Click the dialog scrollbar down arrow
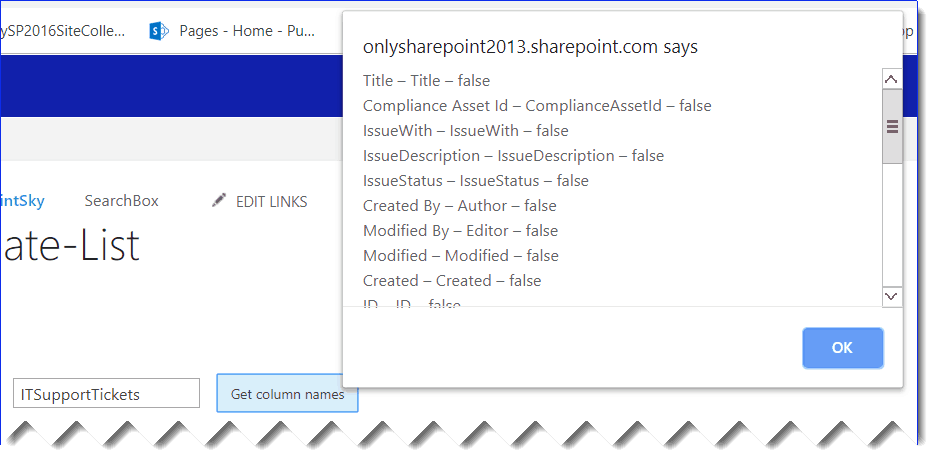 pos(892,296)
